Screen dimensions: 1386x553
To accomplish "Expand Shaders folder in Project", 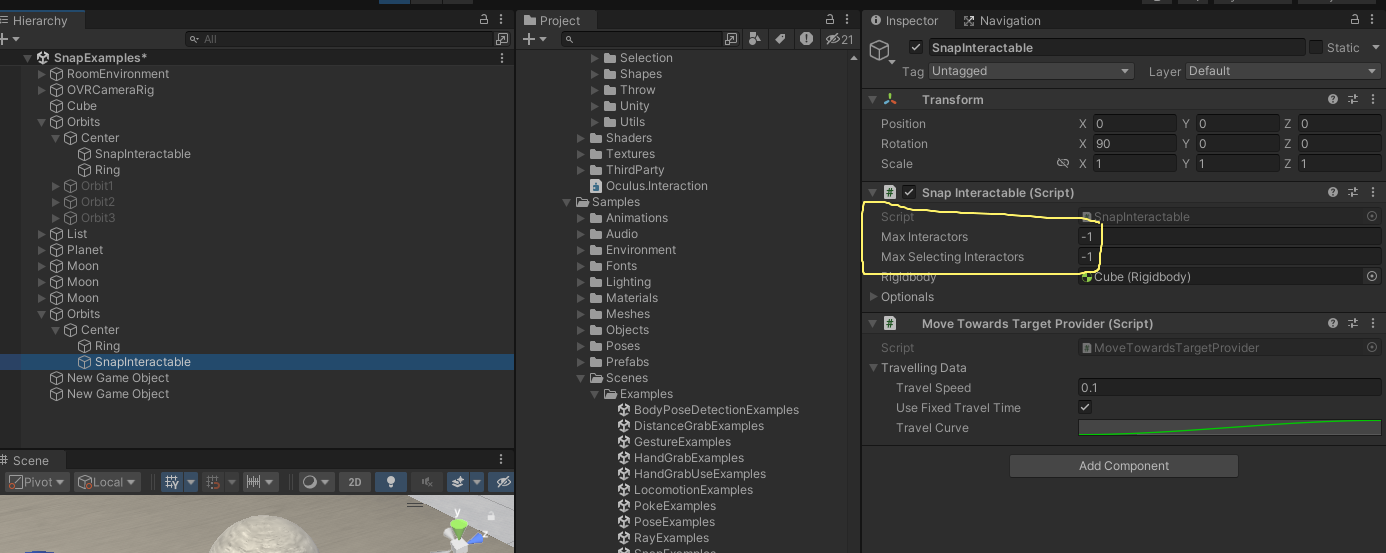I will tap(581, 138).
